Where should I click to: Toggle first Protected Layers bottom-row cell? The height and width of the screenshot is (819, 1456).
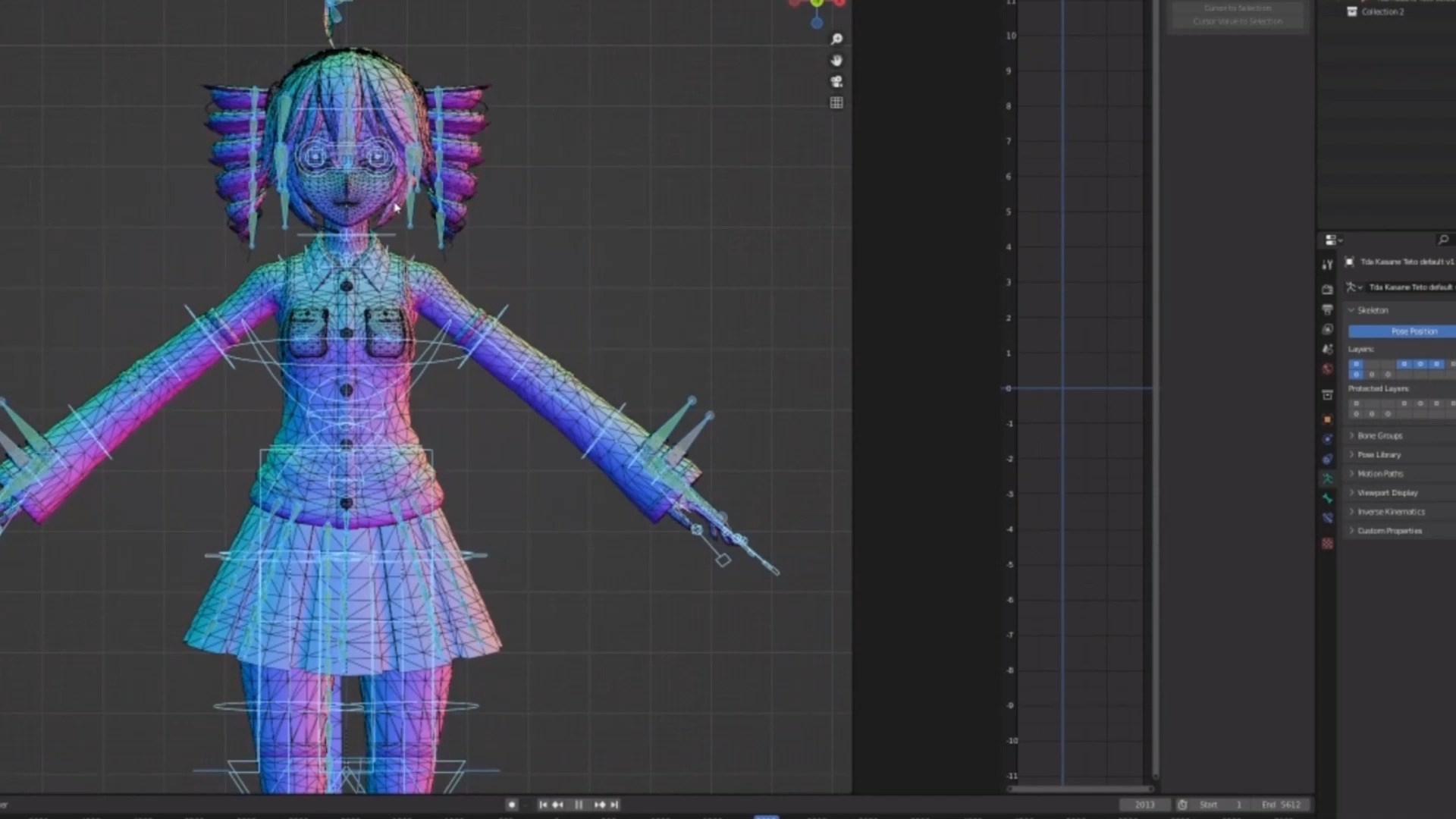point(1356,414)
